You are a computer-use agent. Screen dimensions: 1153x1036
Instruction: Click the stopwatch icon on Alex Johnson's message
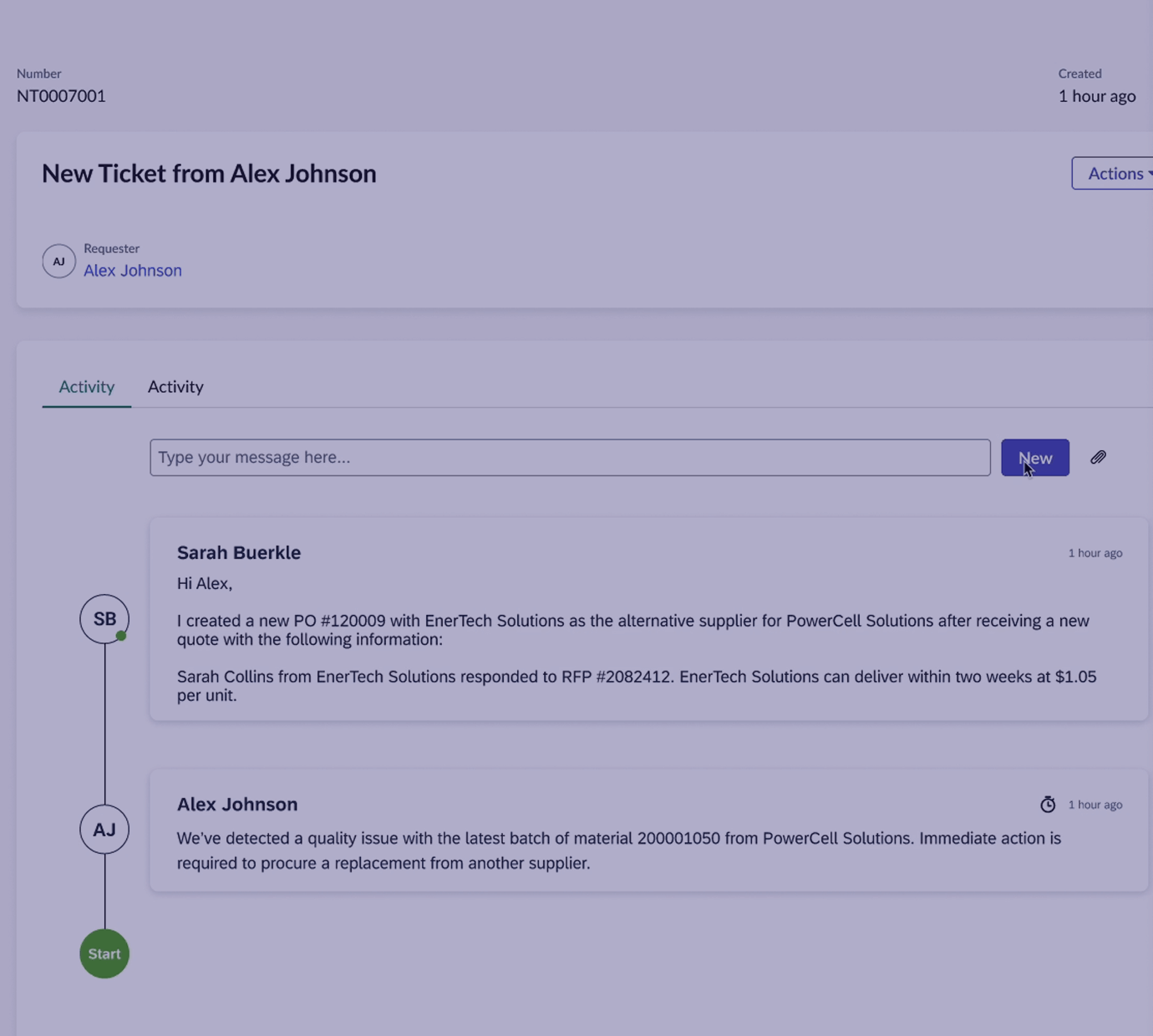pos(1048,805)
